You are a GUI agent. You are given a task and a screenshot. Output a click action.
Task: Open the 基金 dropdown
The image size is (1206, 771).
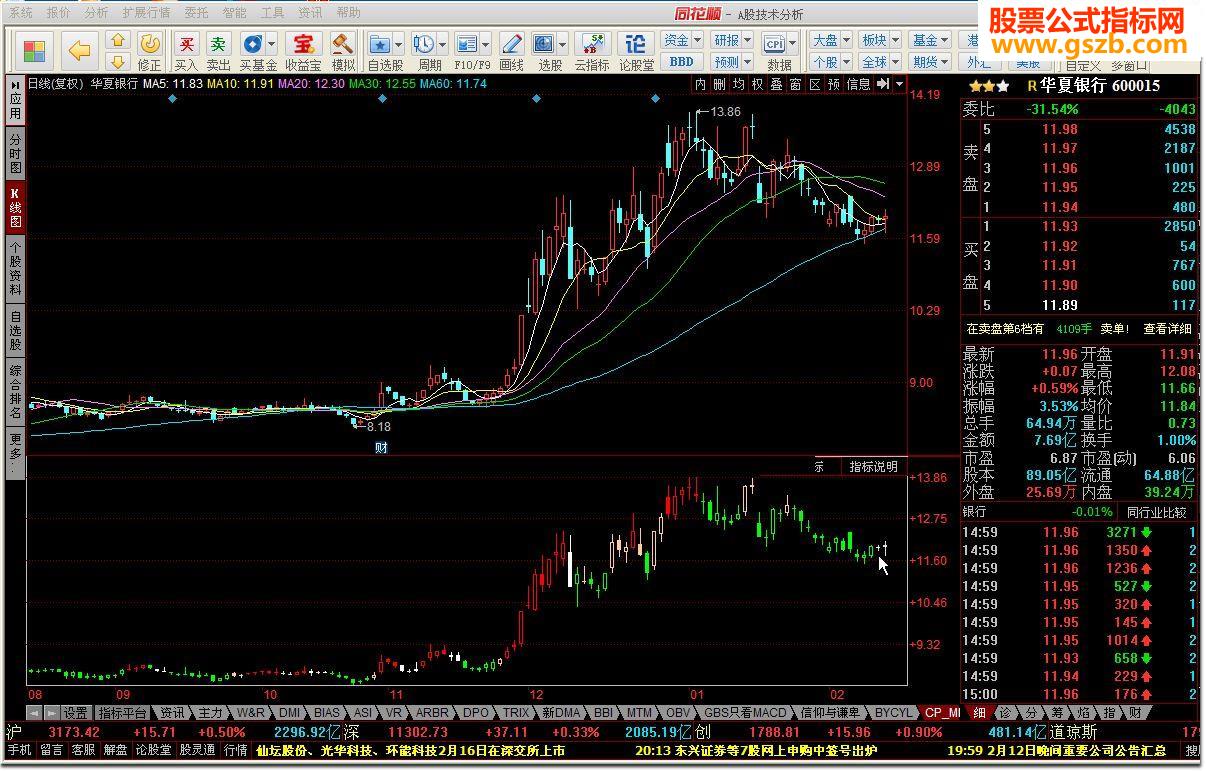pyautogui.click(x=930, y=40)
